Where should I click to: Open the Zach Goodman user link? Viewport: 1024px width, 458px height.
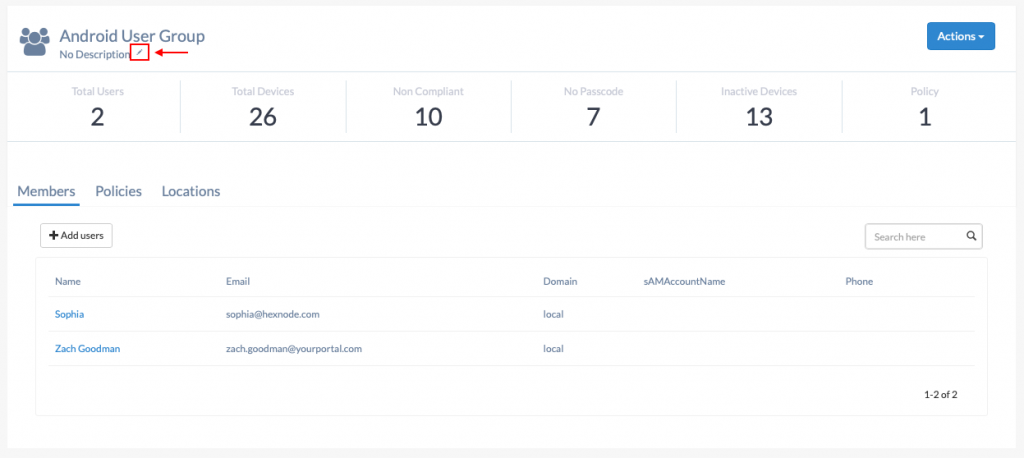pos(88,349)
